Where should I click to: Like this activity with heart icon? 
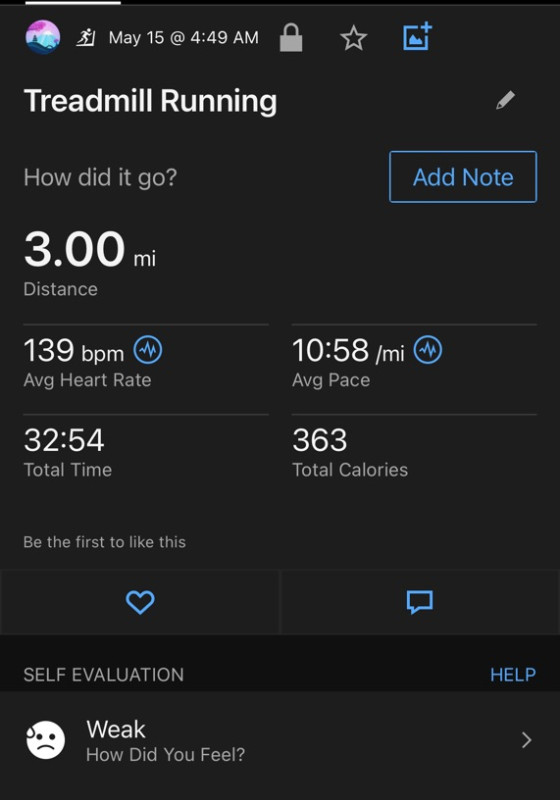[x=140, y=602]
